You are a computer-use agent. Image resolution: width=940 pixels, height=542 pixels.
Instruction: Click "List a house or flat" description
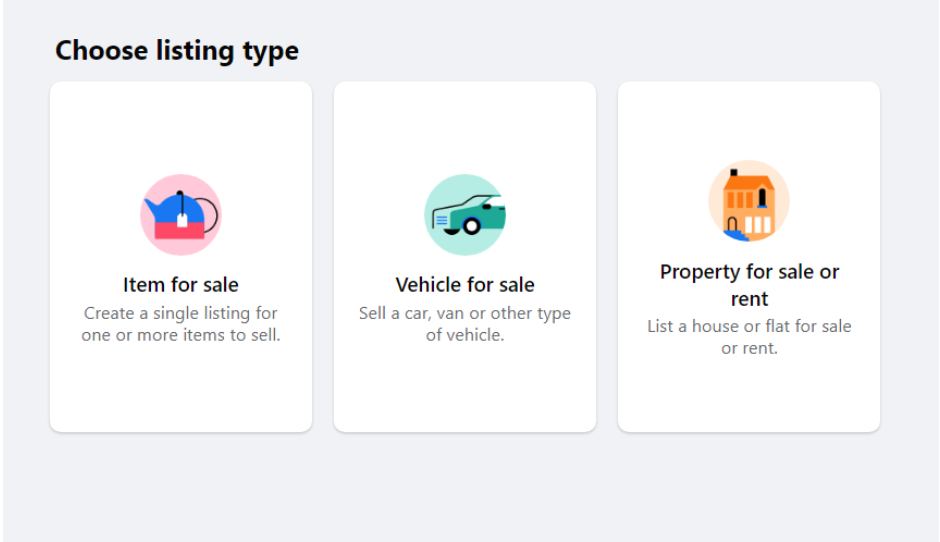coord(749,337)
